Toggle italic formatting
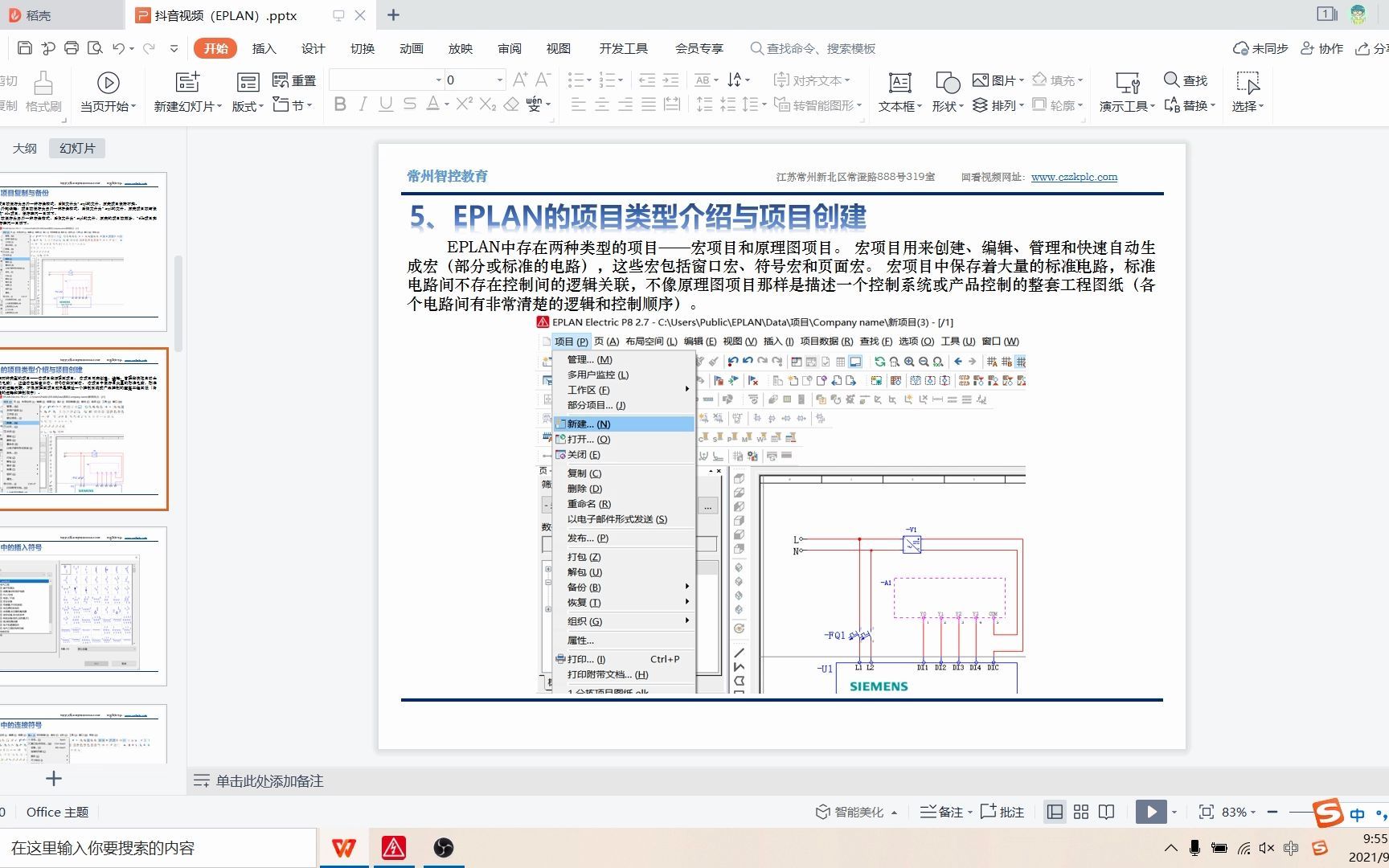The height and width of the screenshot is (868, 1389). (363, 104)
